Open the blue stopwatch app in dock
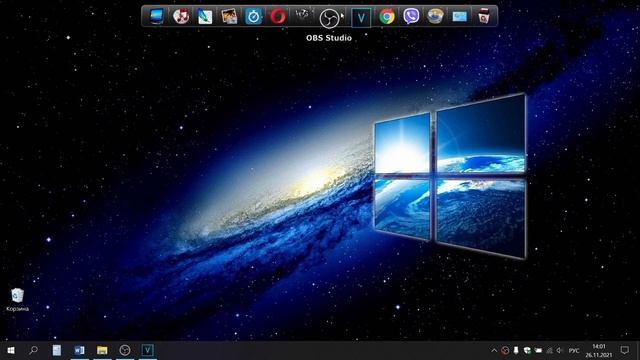 (253, 17)
